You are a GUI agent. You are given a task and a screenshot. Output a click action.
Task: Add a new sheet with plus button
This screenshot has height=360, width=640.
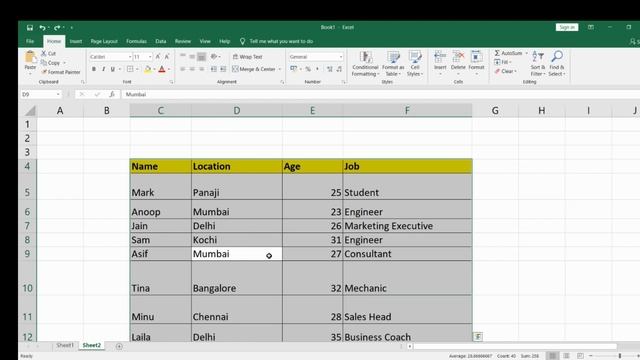coord(119,346)
